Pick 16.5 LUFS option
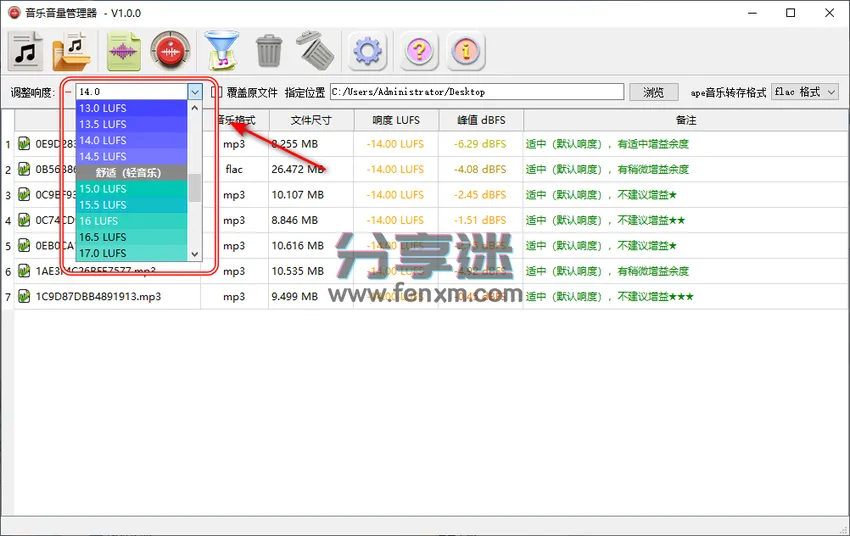This screenshot has width=850, height=536. point(132,237)
